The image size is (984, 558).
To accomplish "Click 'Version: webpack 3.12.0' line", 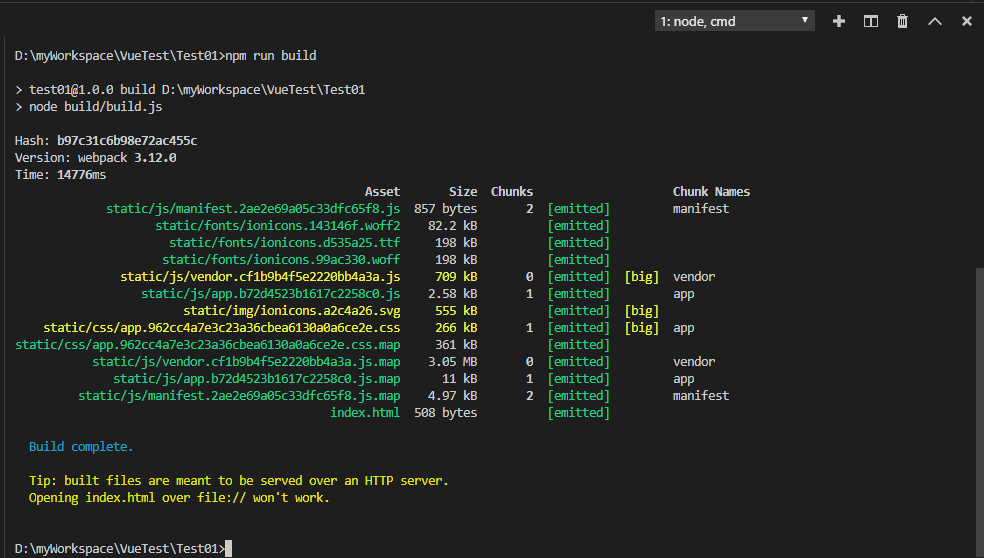I will 95,158.
